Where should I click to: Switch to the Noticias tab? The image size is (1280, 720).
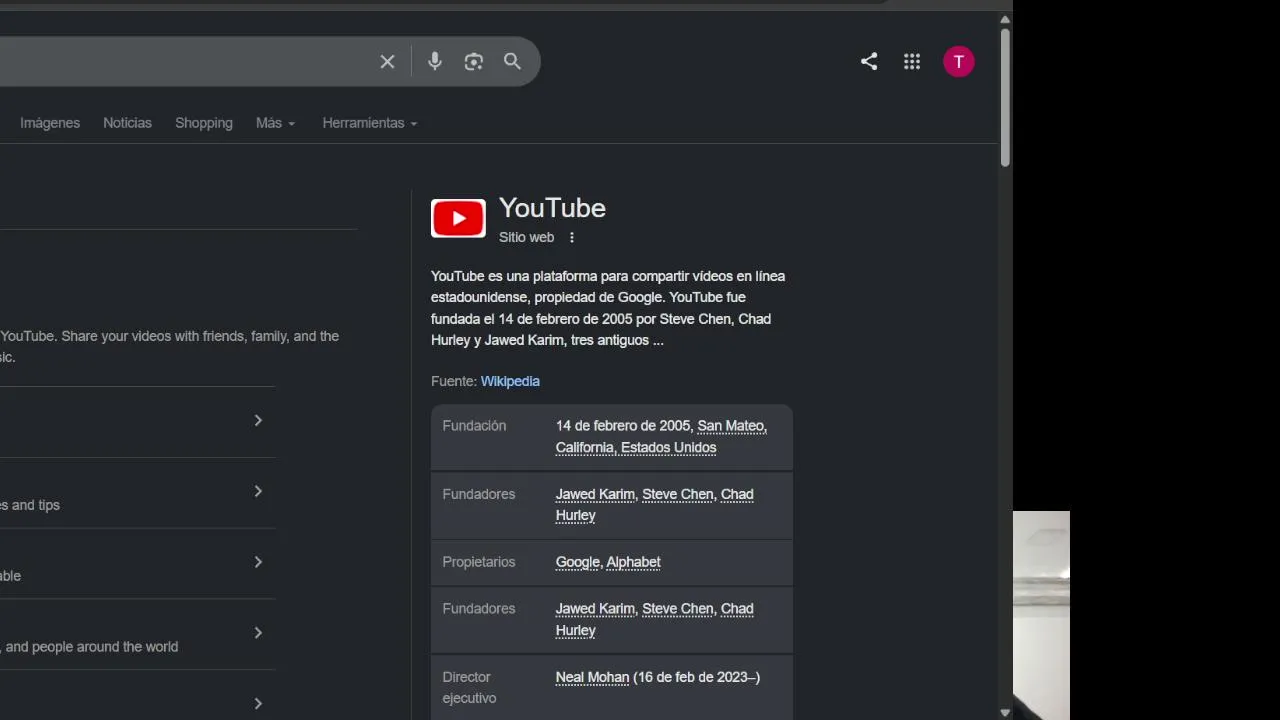coord(127,123)
